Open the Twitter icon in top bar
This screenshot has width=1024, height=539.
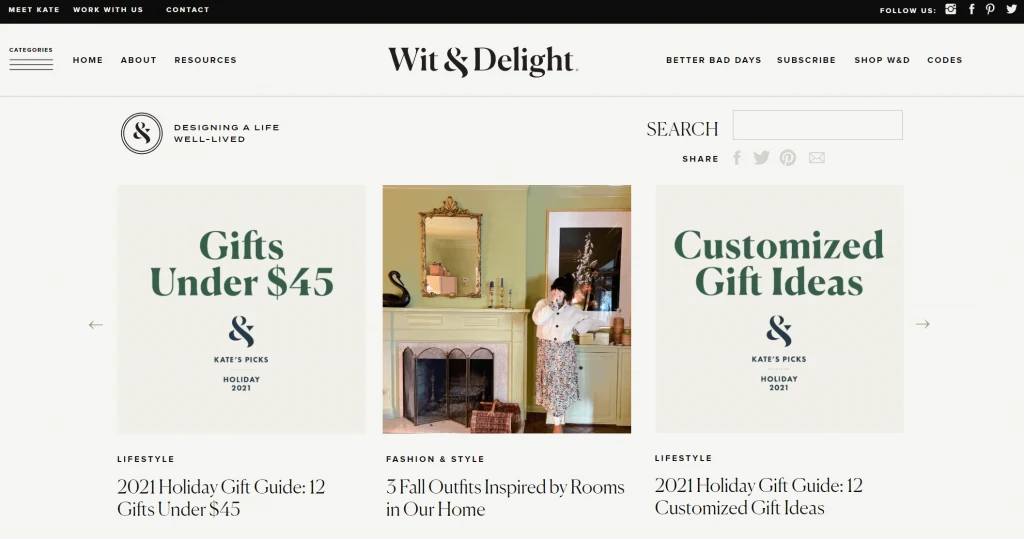pos(1011,9)
